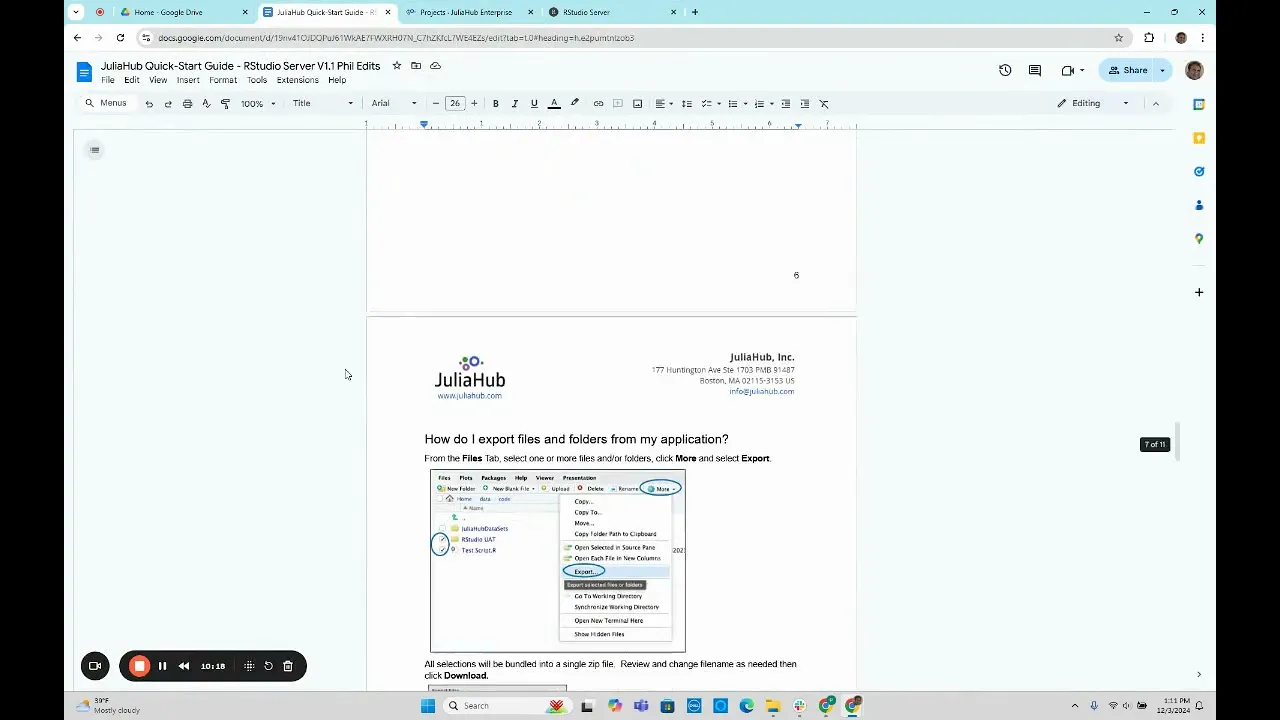Image resolution: width=1280 pixels, height=720 pixels.
Task: Move the document using folder icon
Action: [416, 66]
